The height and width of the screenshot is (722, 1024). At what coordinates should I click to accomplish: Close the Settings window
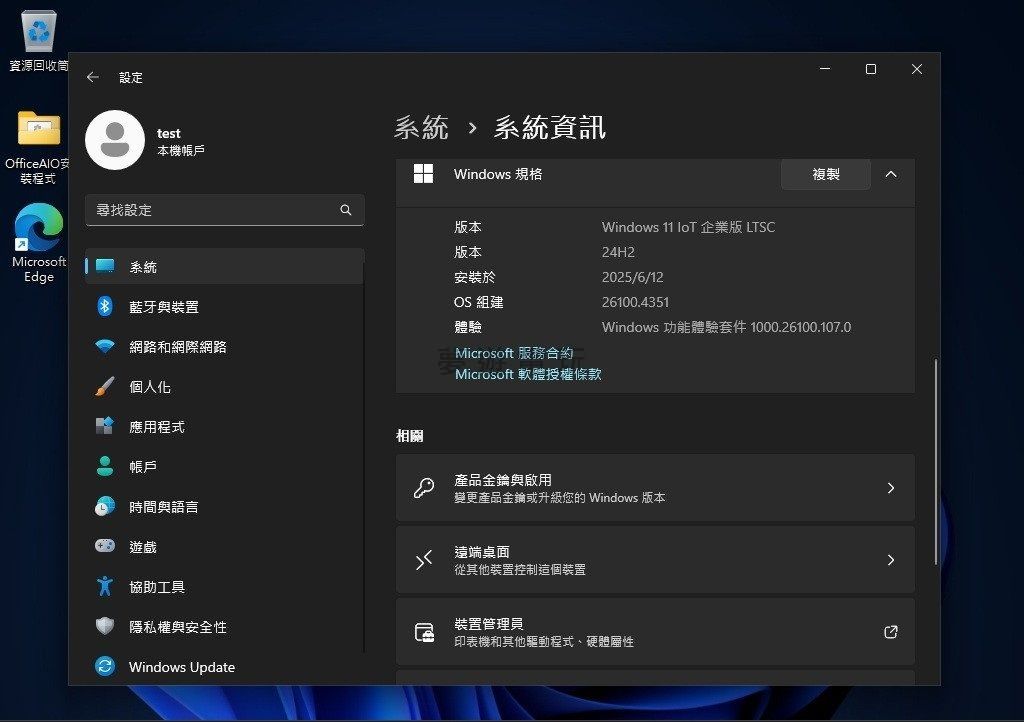click(916, 69)
